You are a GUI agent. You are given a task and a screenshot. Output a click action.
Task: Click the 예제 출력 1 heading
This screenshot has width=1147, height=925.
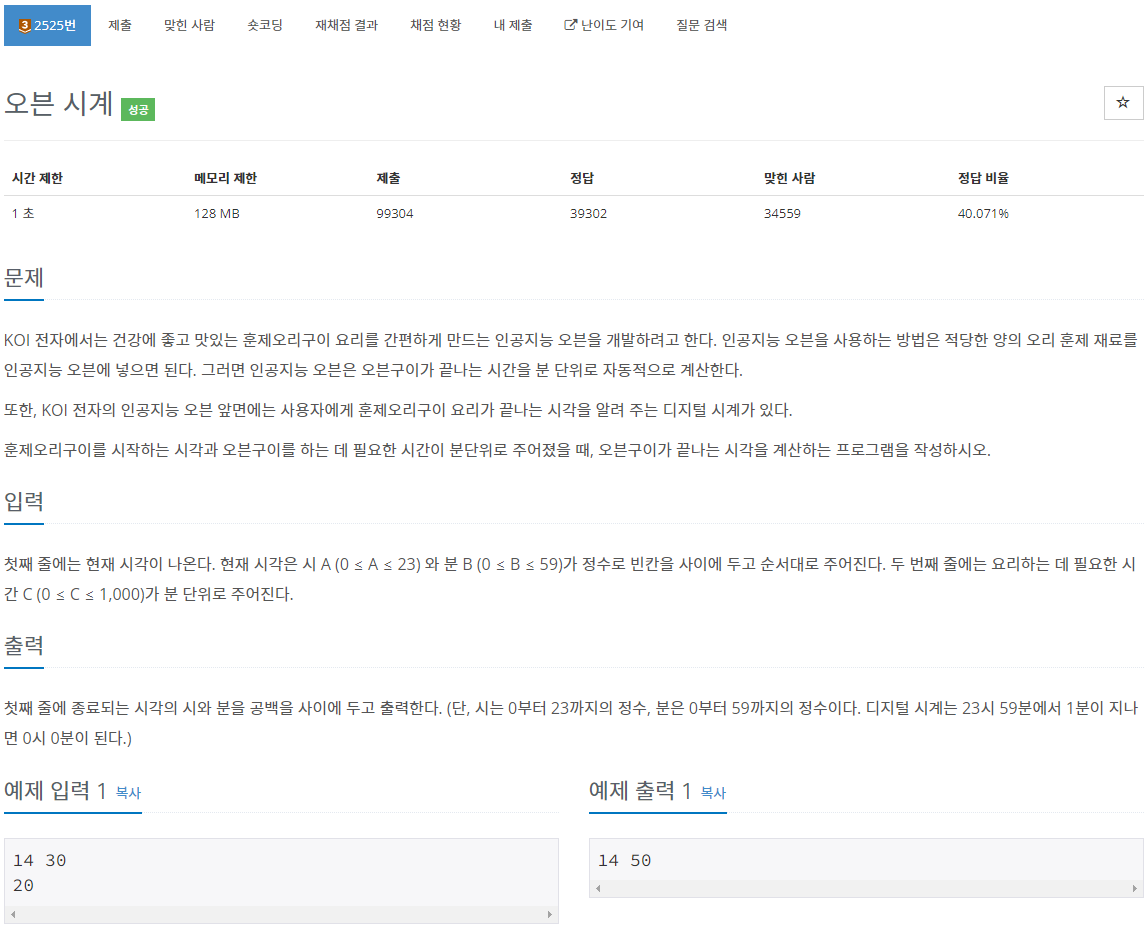click(x=640, y=790)
